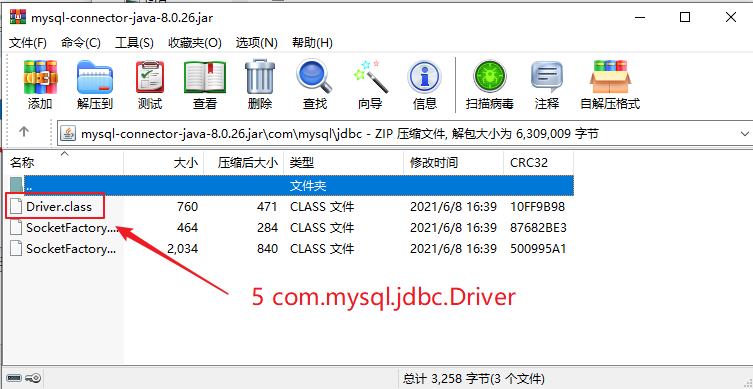Click CRC value 87682BE3
The width and height of the screenshot is (753, 389).
point(538,228)
